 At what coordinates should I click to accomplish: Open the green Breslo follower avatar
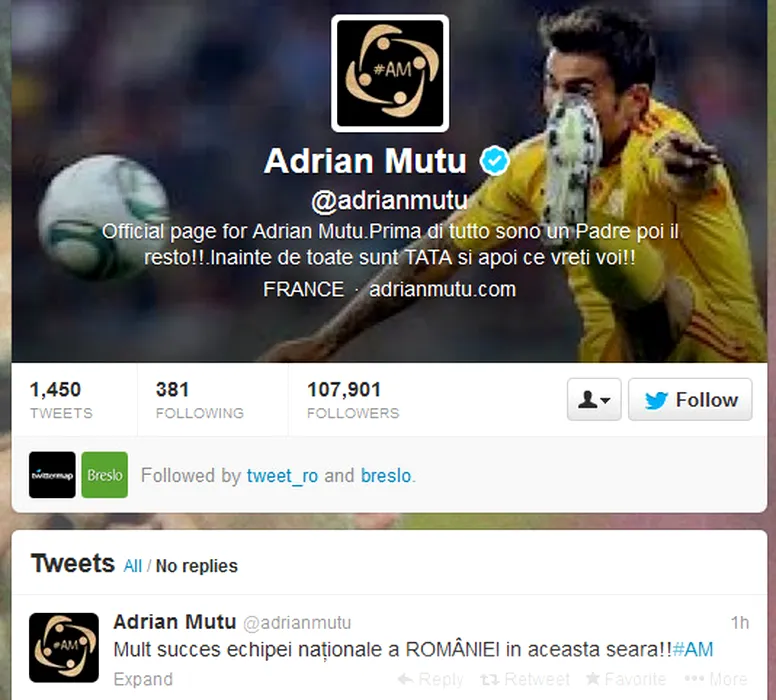click(104, 475)
